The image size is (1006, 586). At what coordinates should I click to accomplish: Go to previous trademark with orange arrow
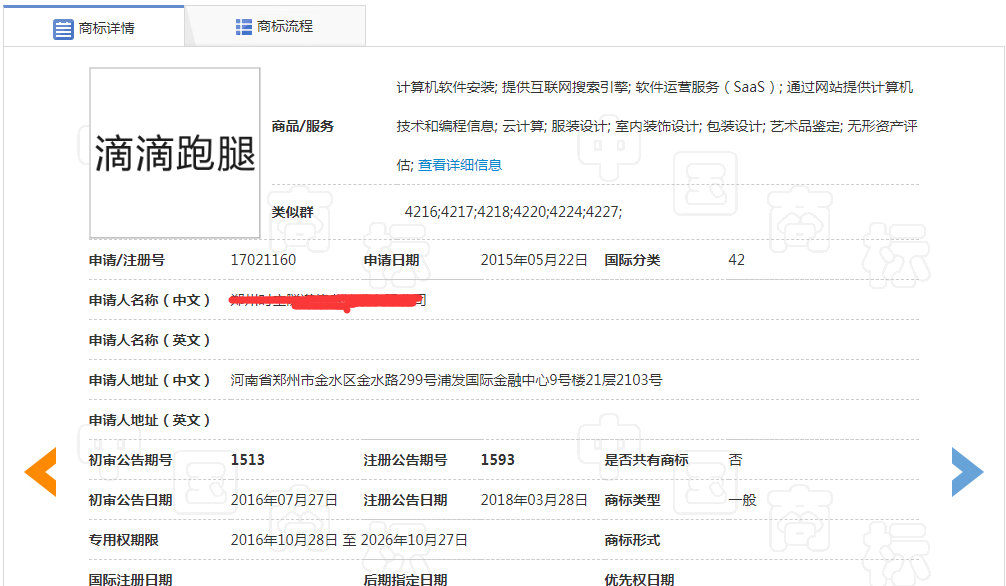click(41, 472)
